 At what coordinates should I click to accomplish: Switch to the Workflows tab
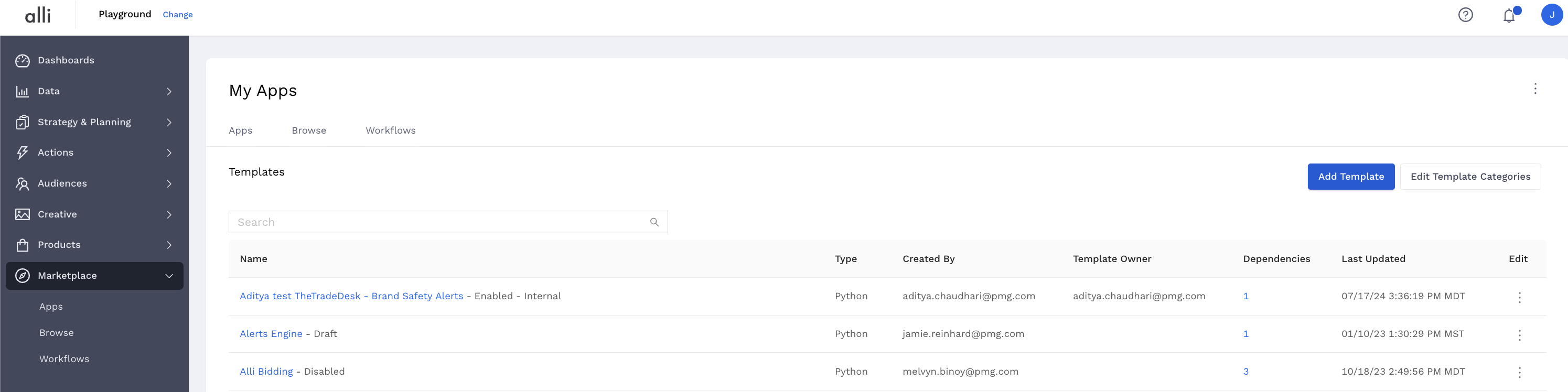pos(390,130)
